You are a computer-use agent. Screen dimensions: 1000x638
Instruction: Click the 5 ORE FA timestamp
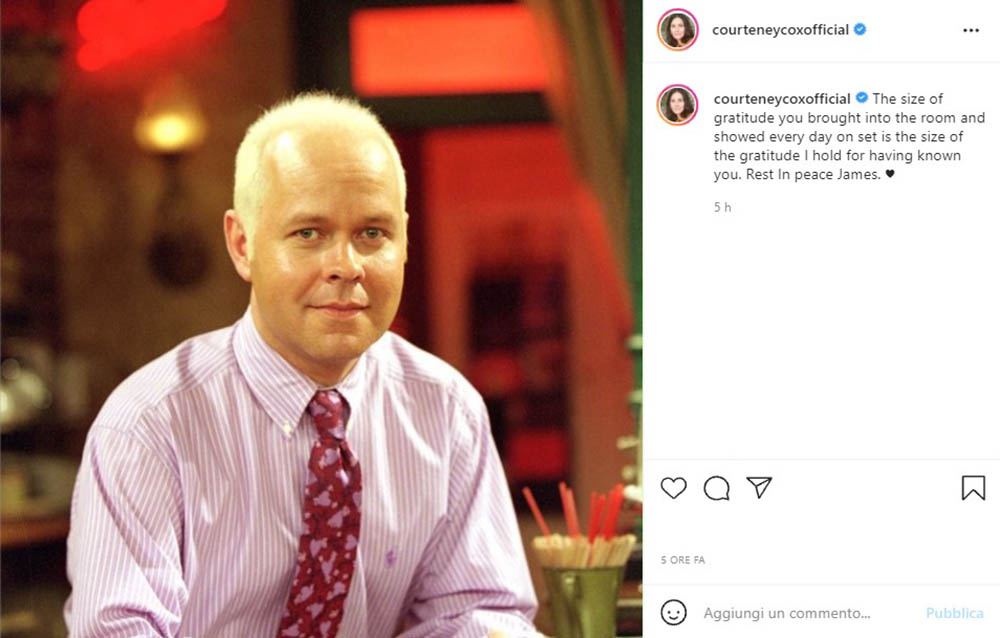pos(682,560)
